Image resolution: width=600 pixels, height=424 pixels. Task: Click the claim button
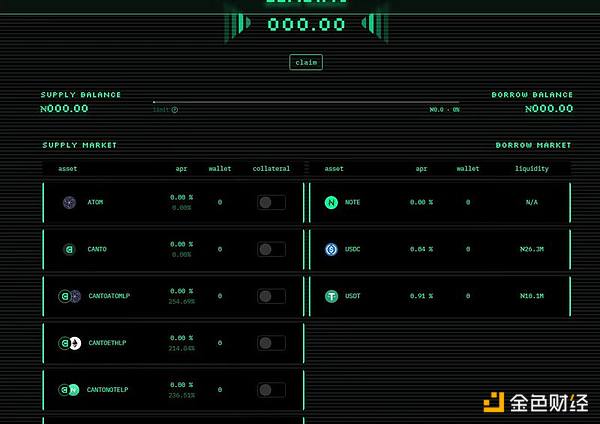click(306, 62)
